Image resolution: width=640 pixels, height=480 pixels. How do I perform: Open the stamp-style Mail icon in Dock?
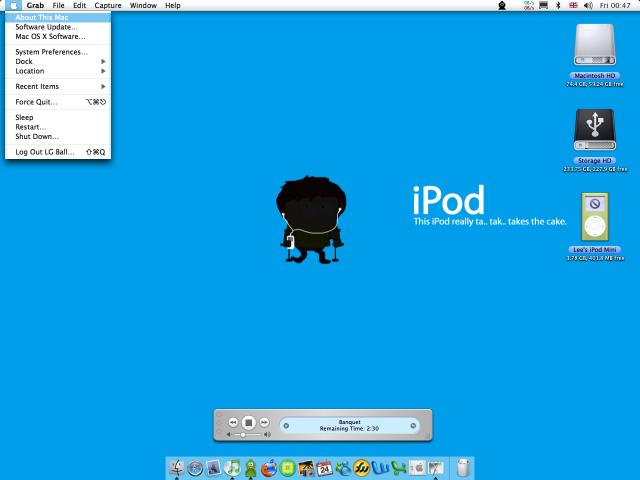213,468
